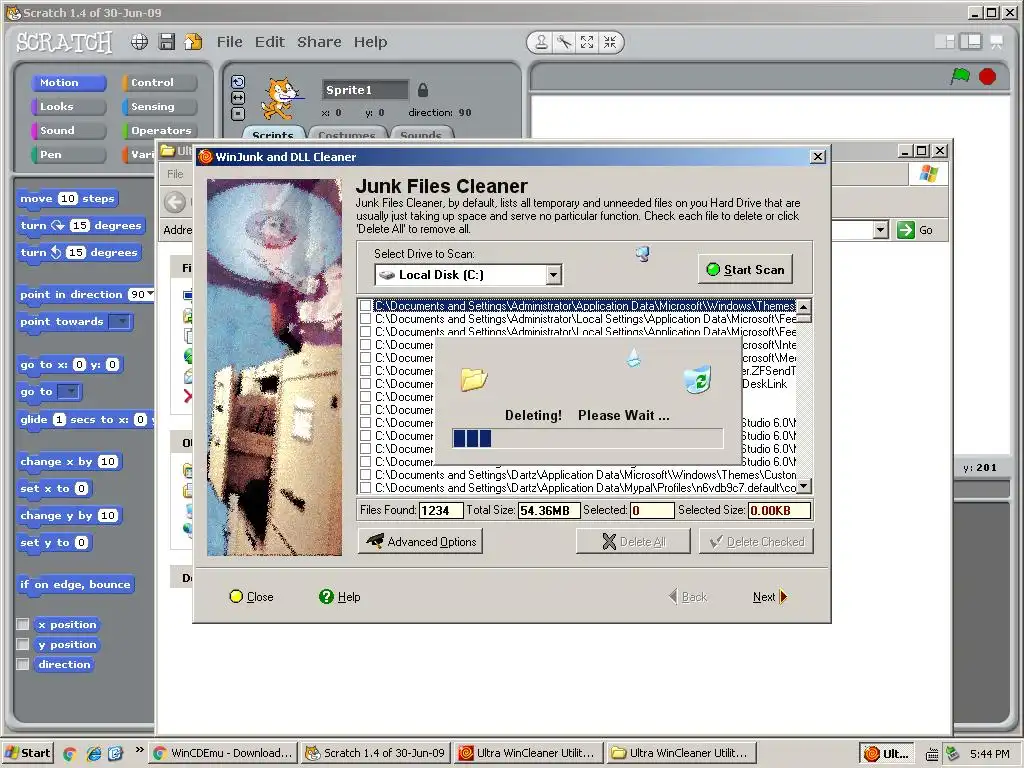1024x768 pixels.
Task: Click the third quick launch icon next to Internet Explorer
Action: (x=116, y=754)
